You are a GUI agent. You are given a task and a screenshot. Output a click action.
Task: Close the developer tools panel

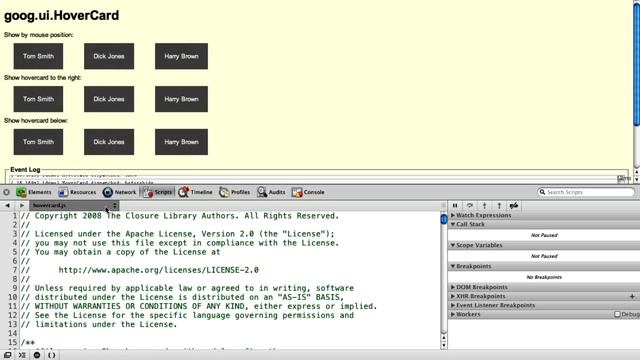6,192
